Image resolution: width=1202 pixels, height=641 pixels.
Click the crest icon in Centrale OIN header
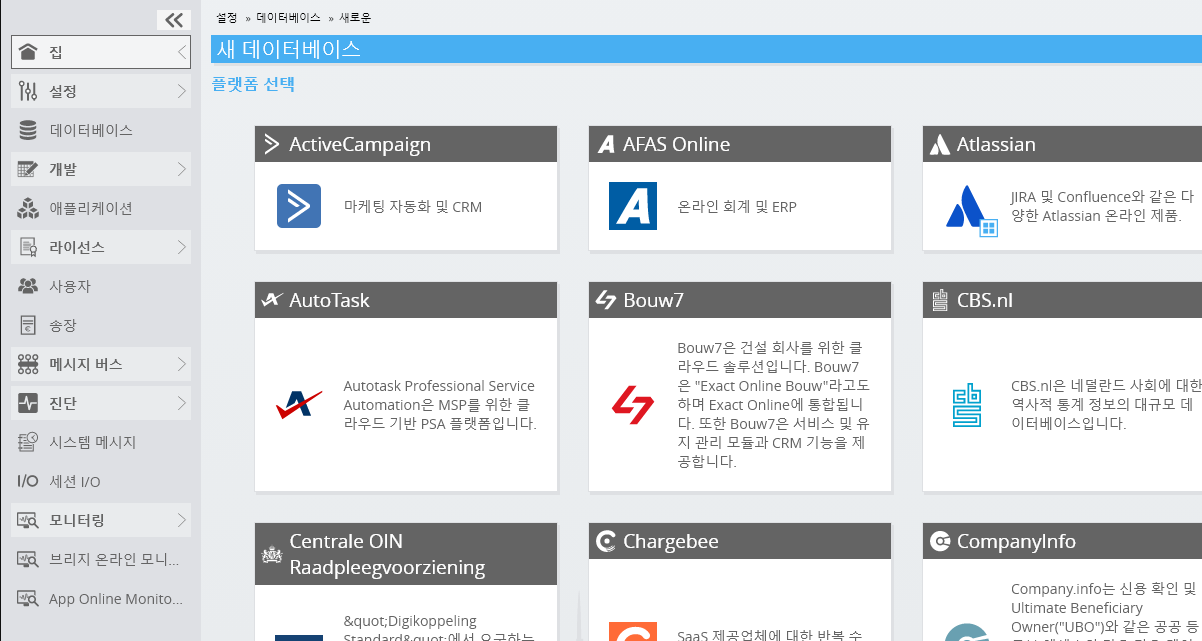(271, 555)
